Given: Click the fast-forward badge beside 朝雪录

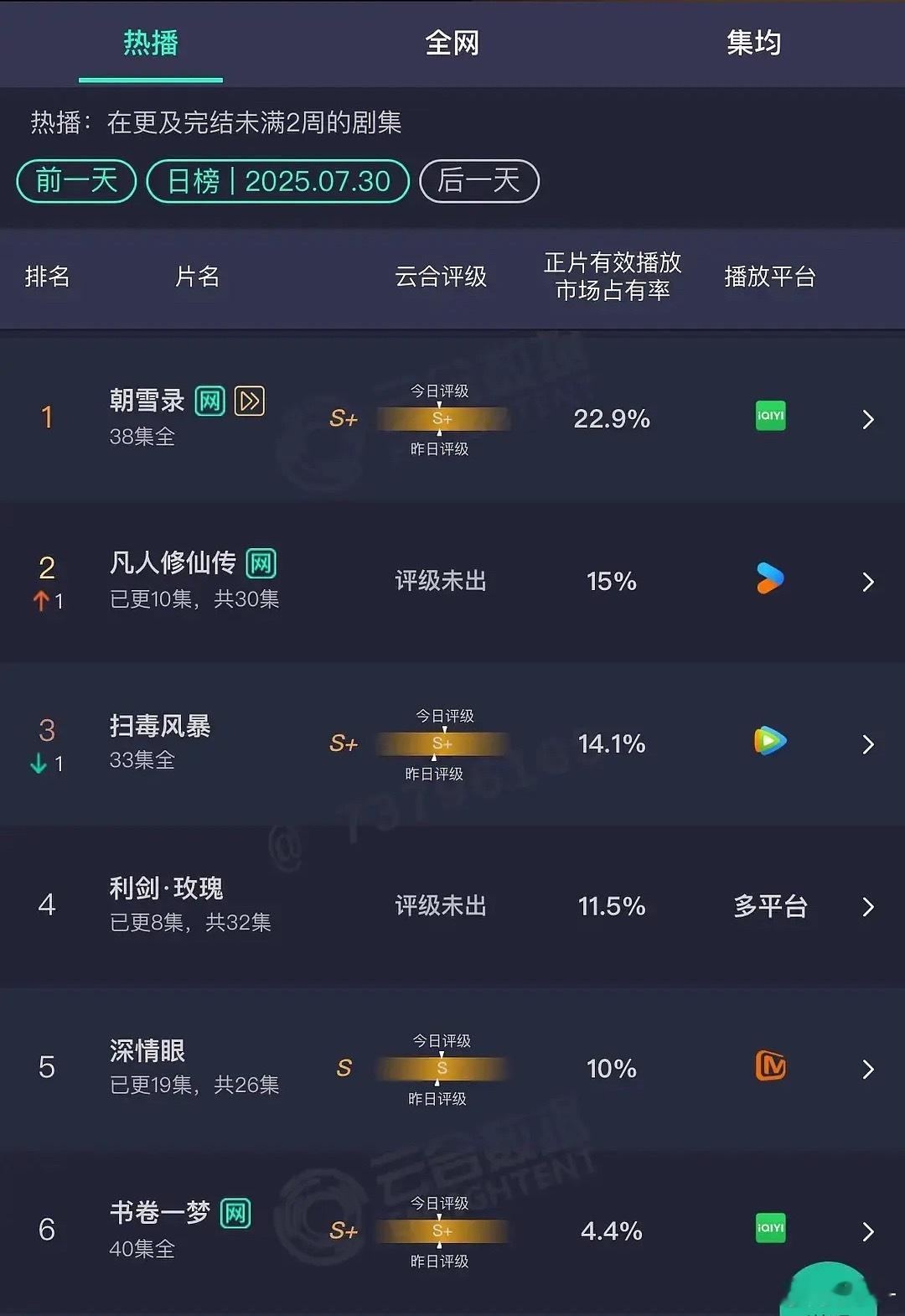Looking at the screenshot, I should point(250,401).
